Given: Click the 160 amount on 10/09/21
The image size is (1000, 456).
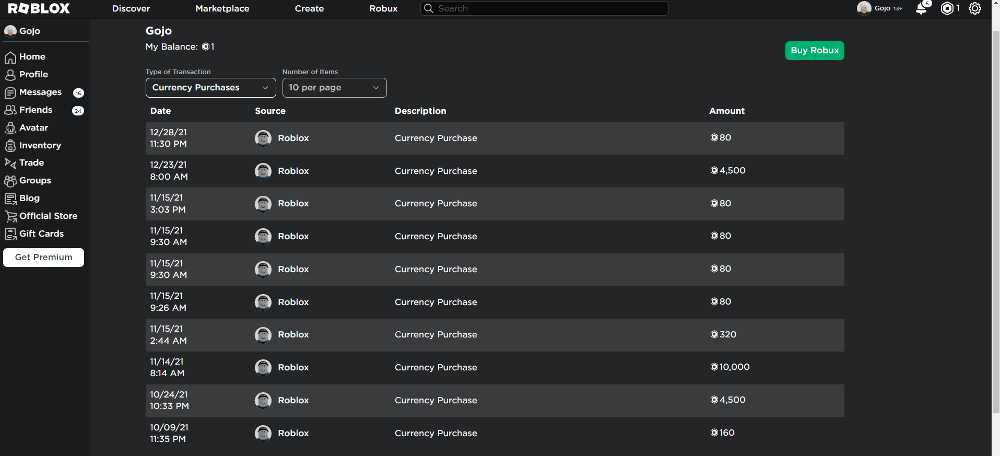Looking at the screenshot, I should pos(727,433).
